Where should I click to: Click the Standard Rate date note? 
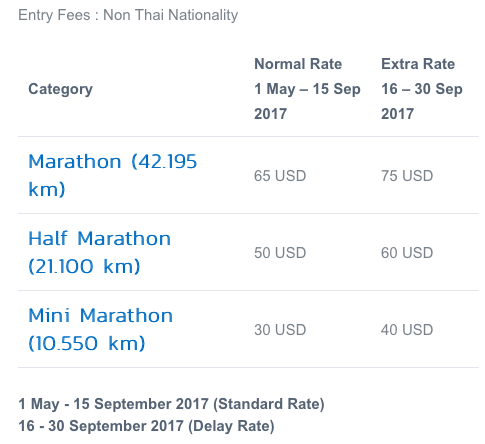(171, 404)
